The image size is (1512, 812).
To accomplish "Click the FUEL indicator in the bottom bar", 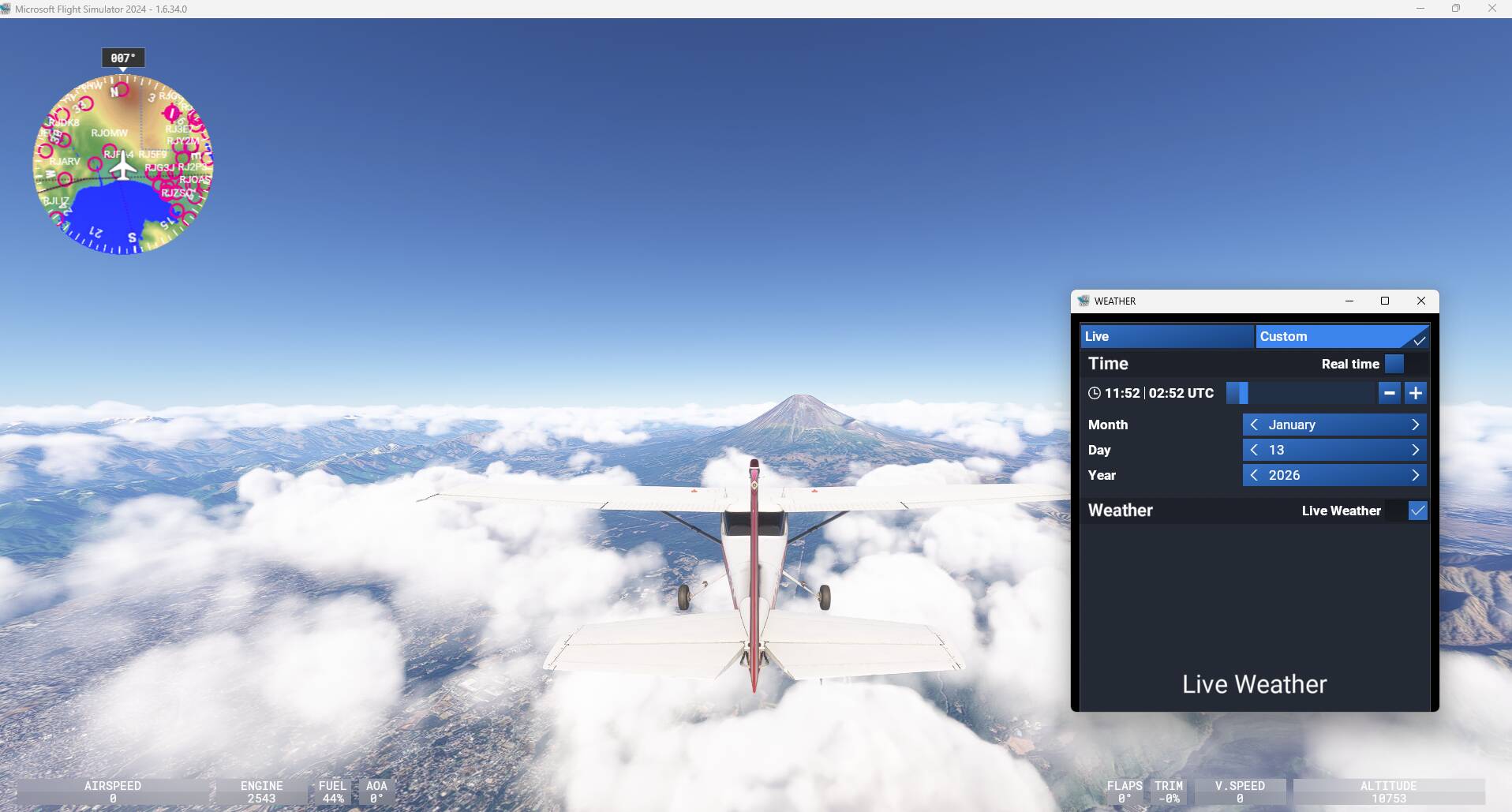I will 332,791.
